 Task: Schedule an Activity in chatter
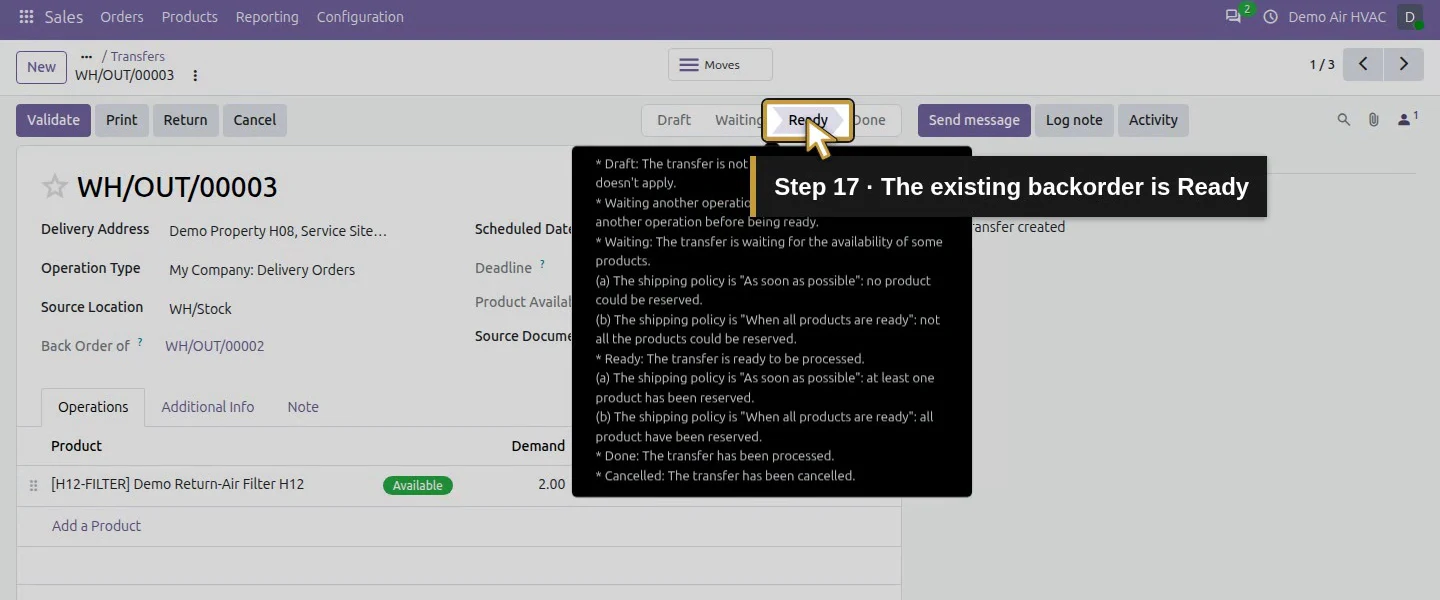1153,120
